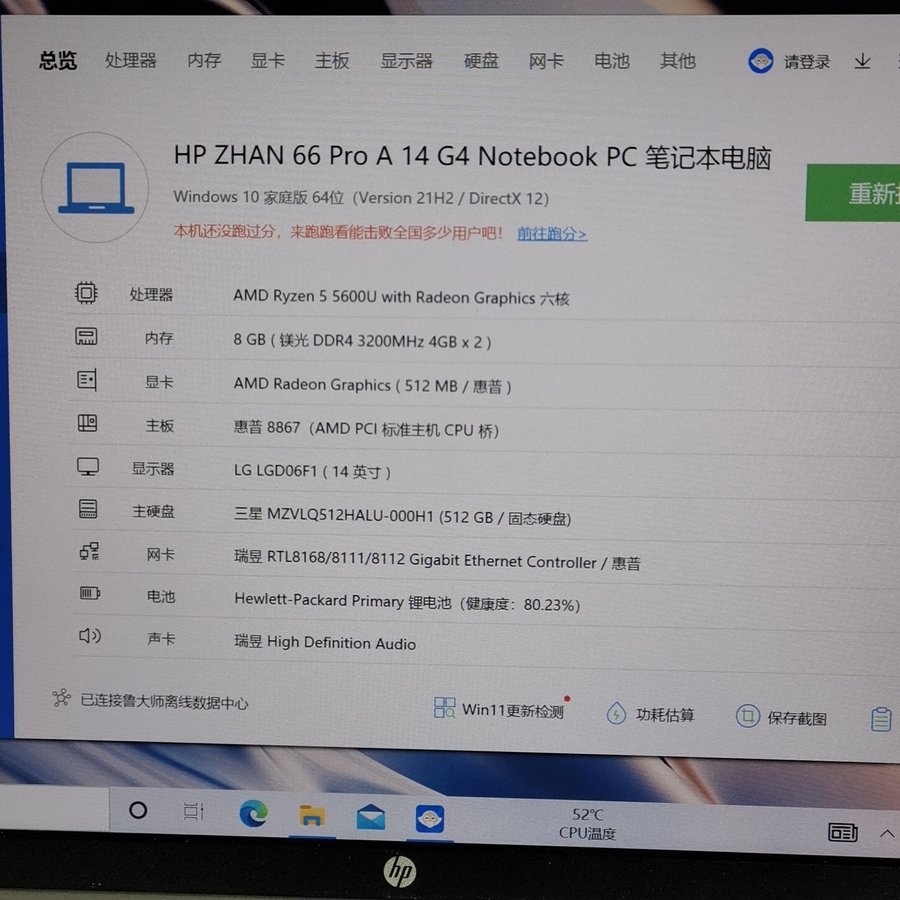Screen dimensions: 900x900
Task: Click 保存截图 to save screenshot
Action: coord(782,718)
